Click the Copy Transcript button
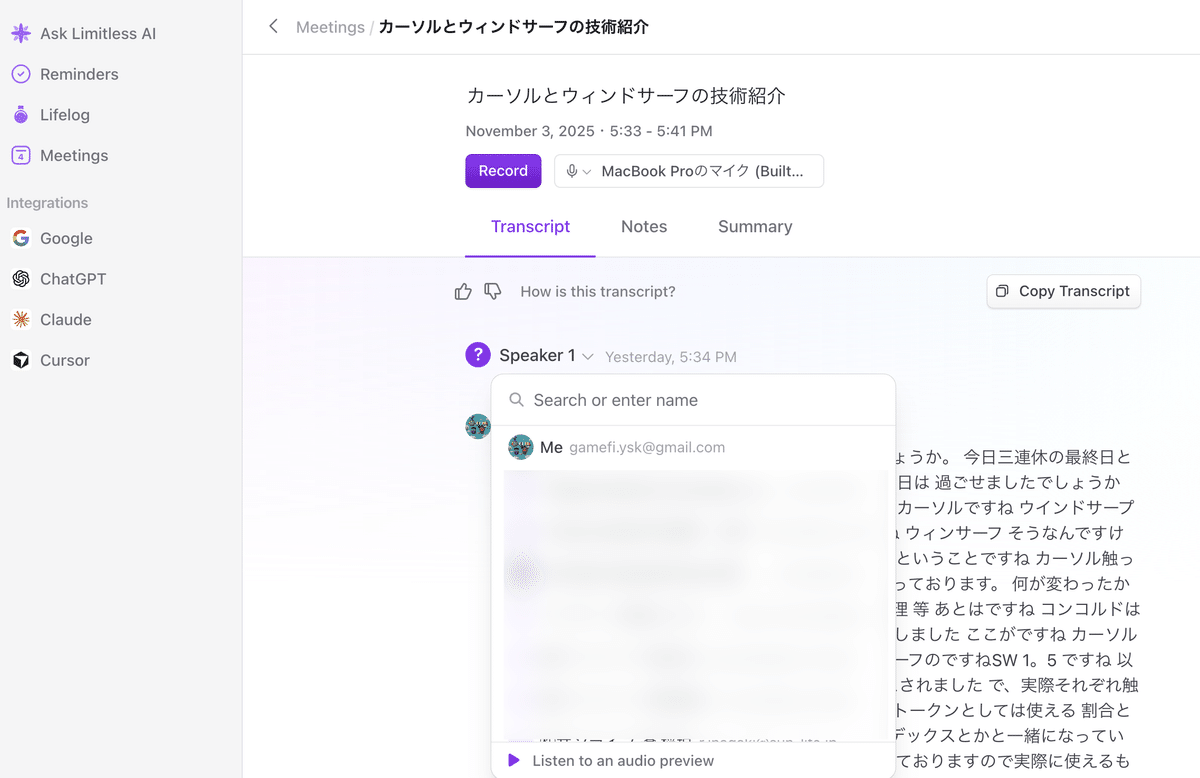 [x=1063, y=291]
